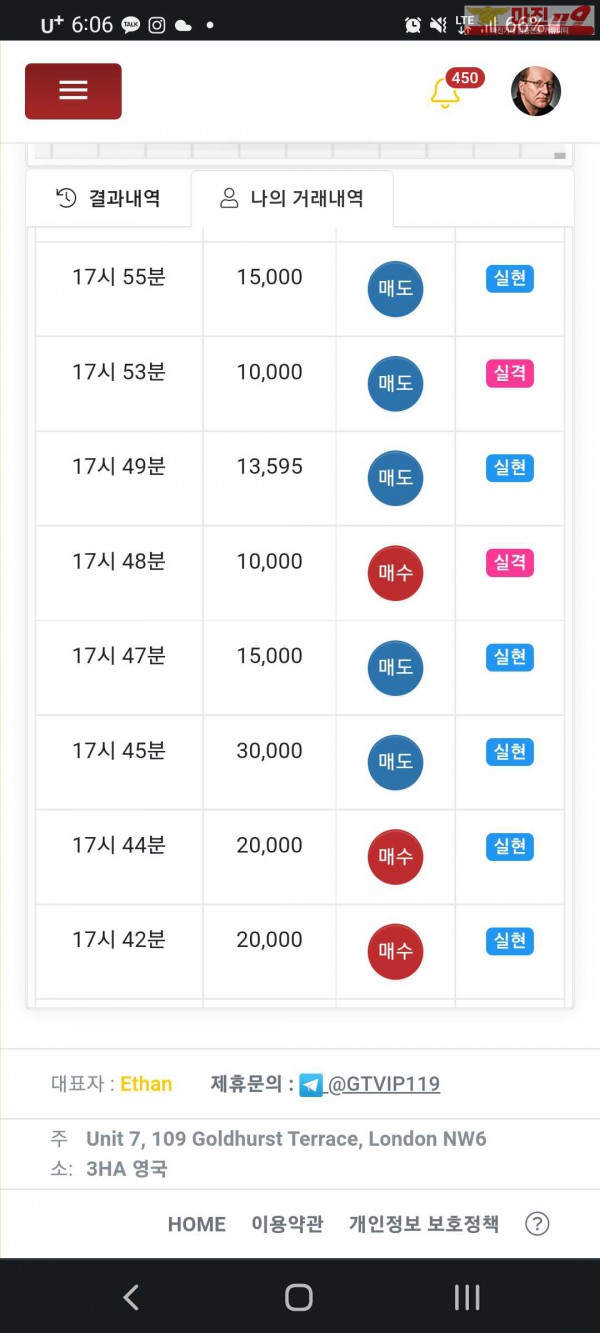This screenshot has height=1333, width=600.
Task: Tap the user profile avatar
Action: coord(535,92)
